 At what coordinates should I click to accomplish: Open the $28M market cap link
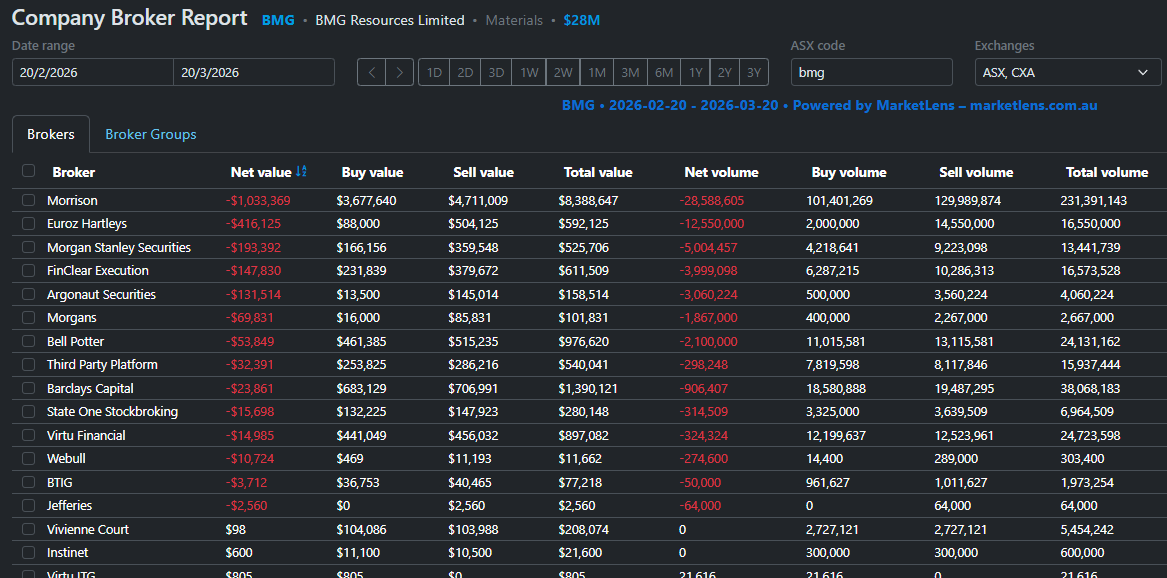581,21
